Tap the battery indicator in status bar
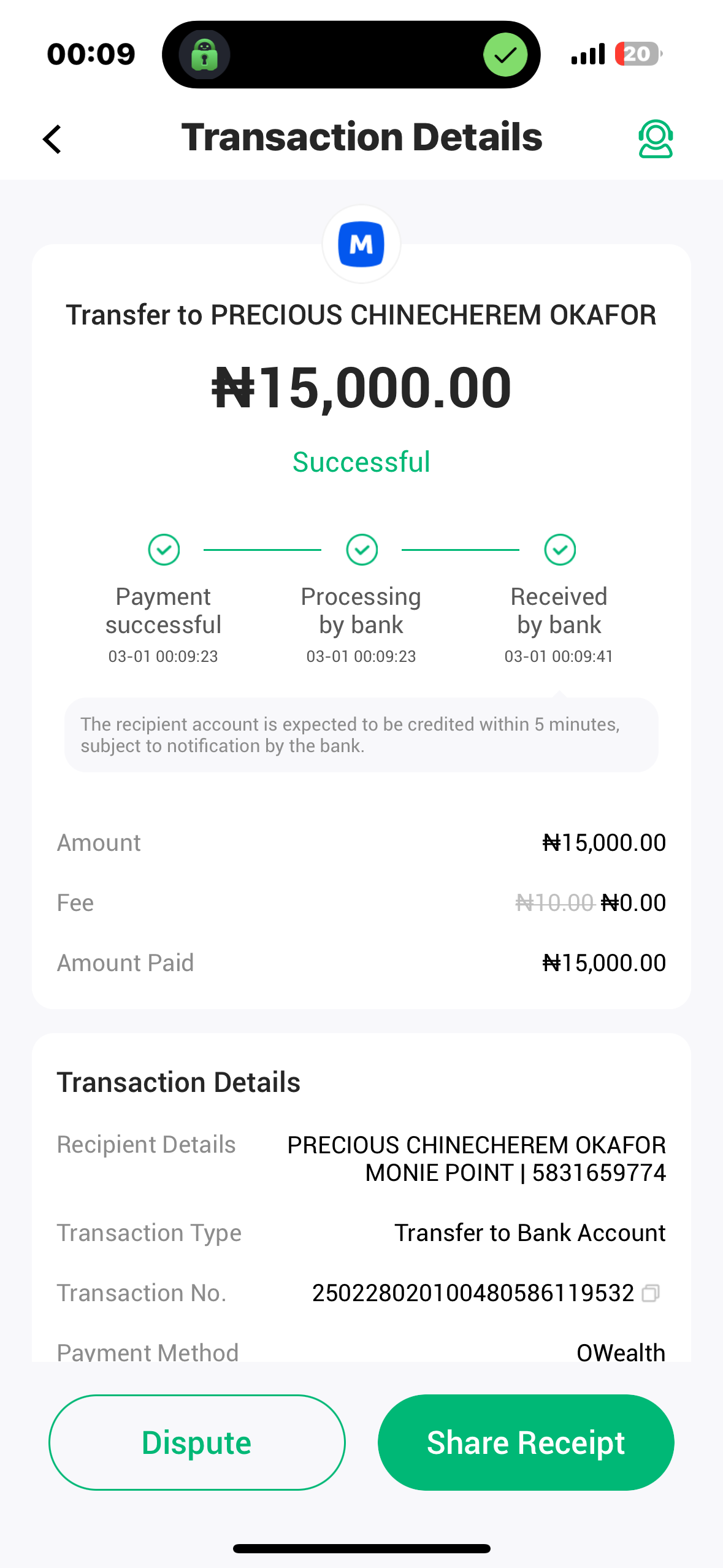Screen dimensions: 723x1568 [638, 54]
